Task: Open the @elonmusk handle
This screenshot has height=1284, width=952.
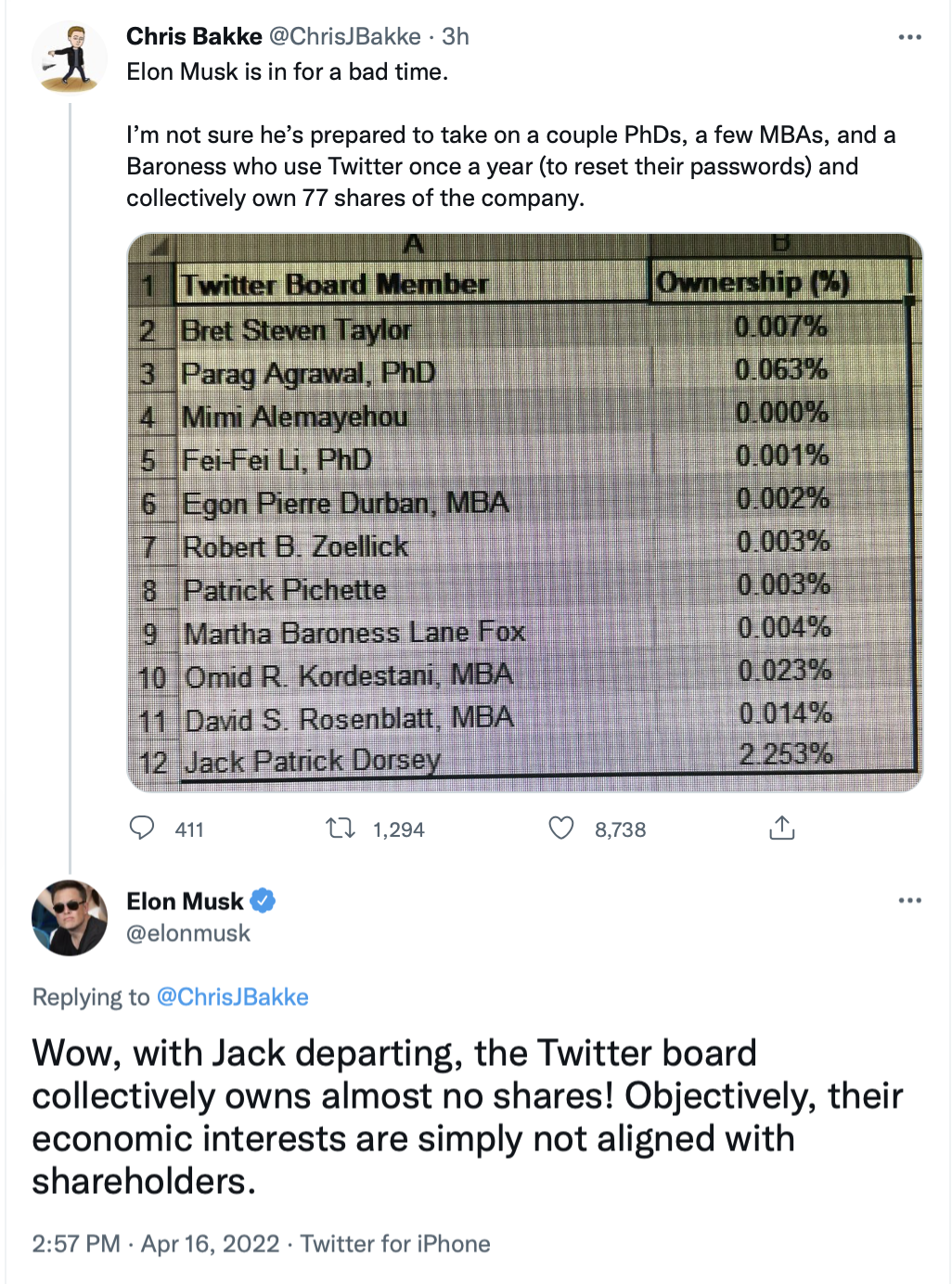Action: [x=188, y=933]
